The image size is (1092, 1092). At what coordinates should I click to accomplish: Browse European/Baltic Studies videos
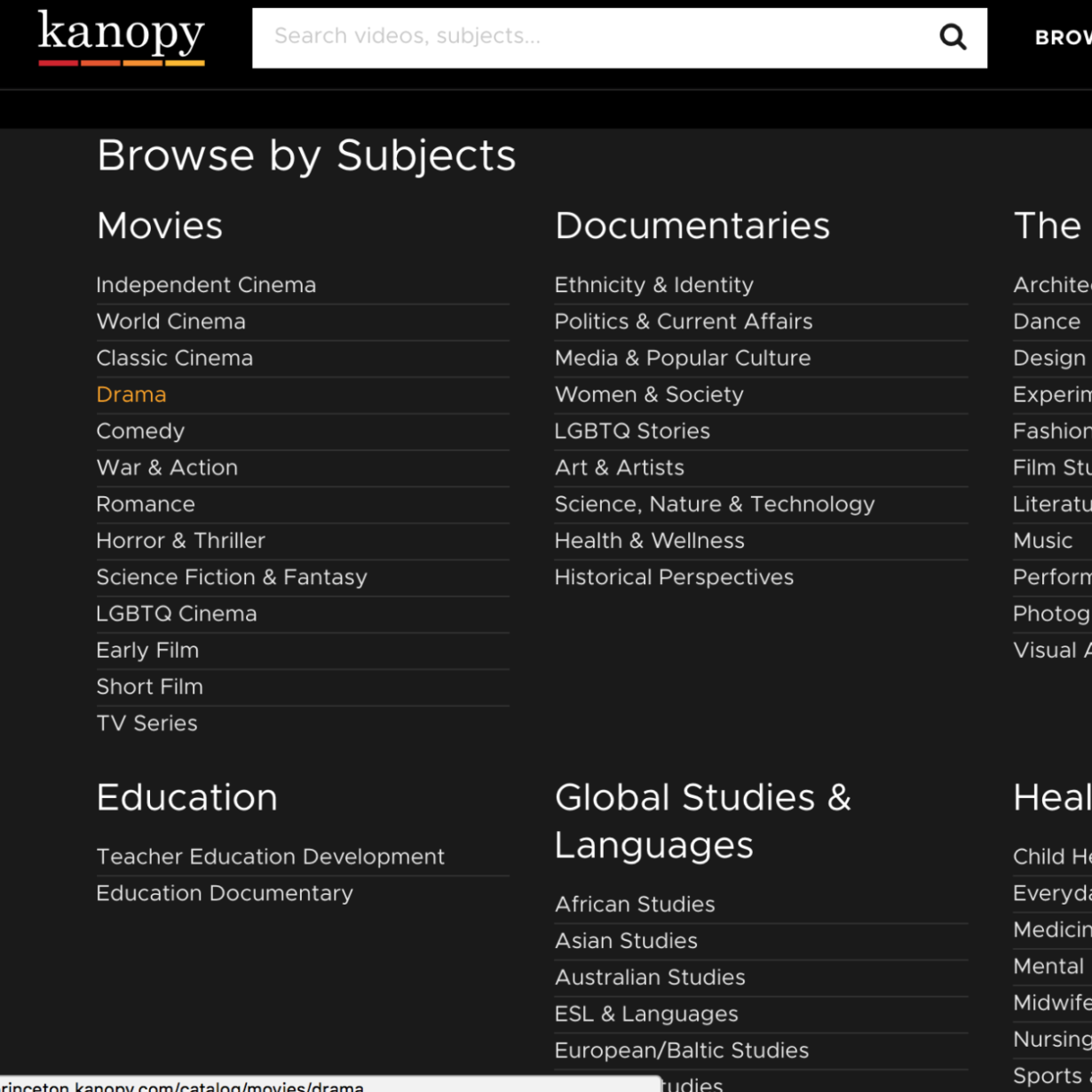[681, 1049]
